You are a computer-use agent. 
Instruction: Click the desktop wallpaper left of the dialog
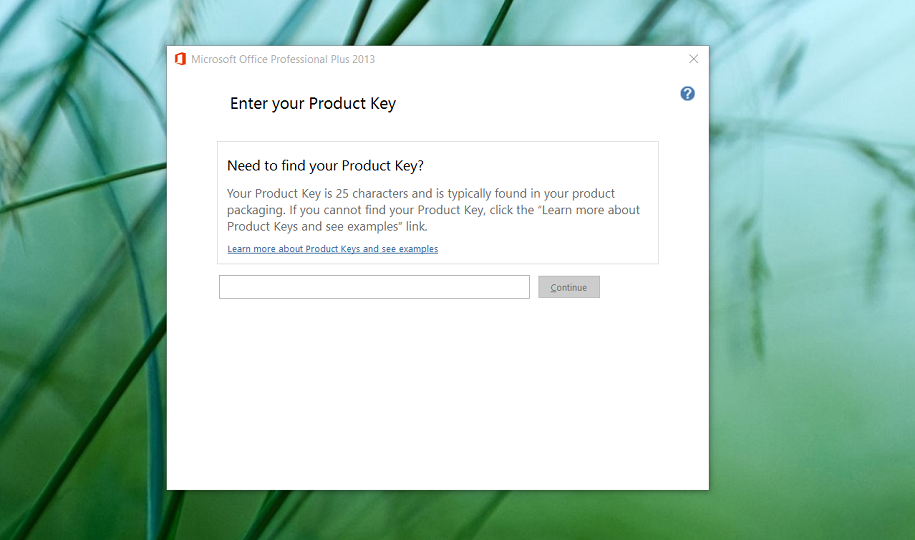tap(80, 300)
